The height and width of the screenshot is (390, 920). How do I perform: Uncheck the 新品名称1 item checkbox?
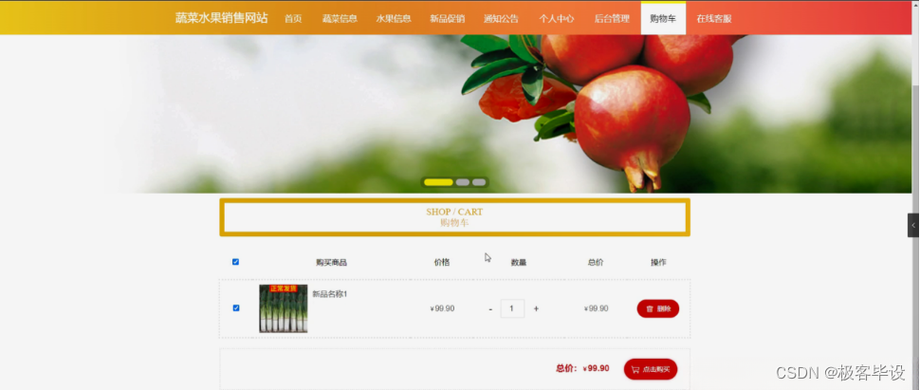(x=236, y=308)
